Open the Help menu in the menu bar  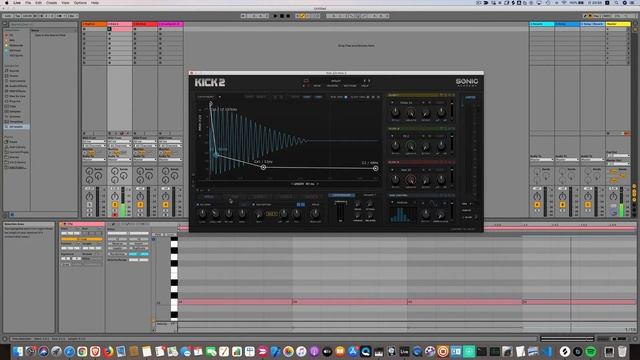95,3
